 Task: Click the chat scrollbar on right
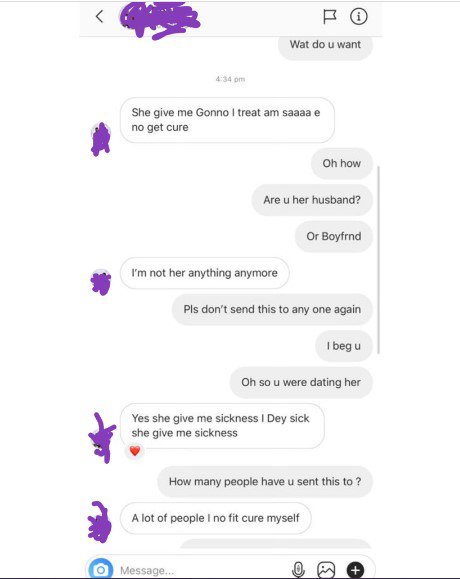pos(378,260)
